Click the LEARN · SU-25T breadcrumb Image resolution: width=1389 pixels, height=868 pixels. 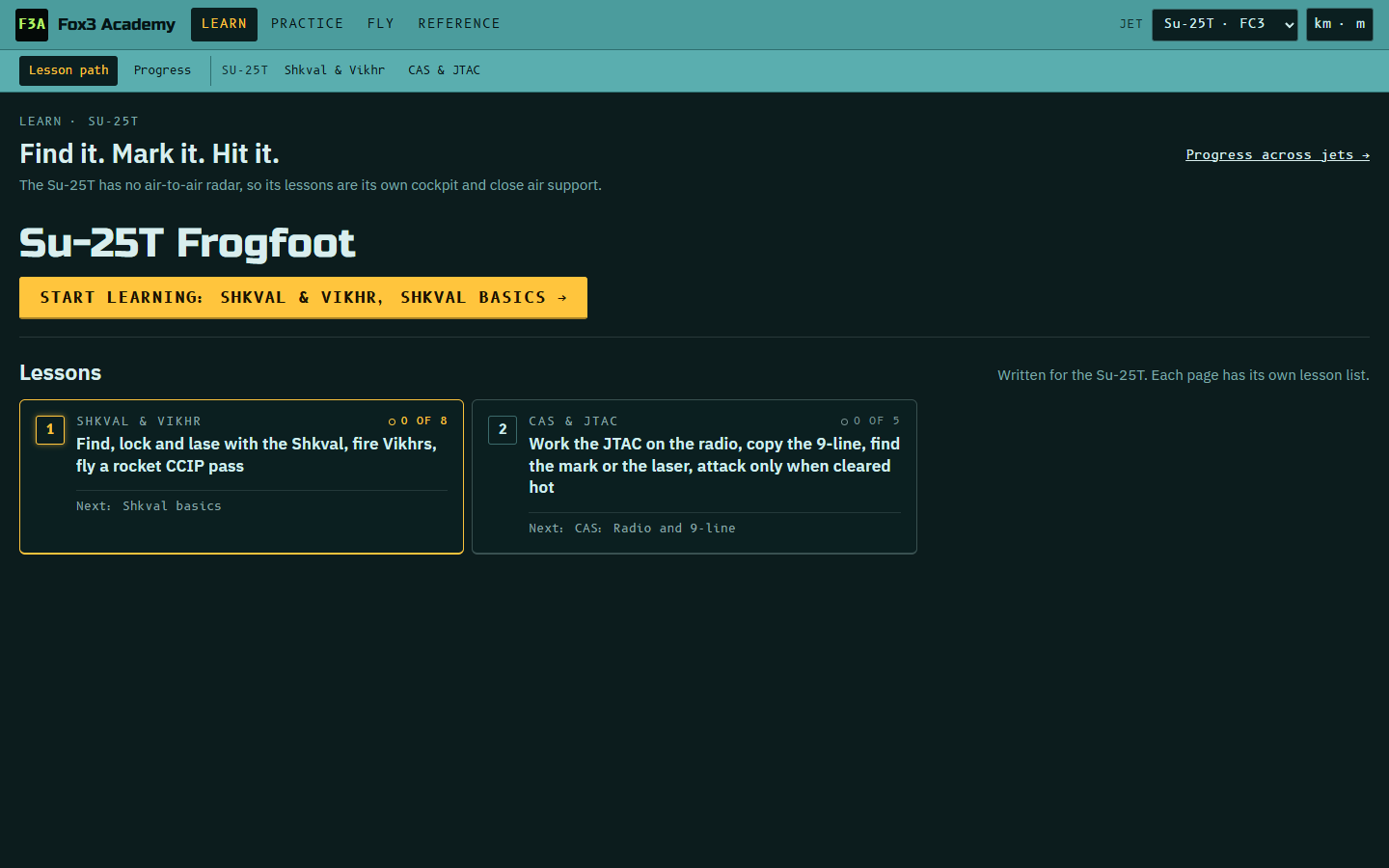click(79, 122)
